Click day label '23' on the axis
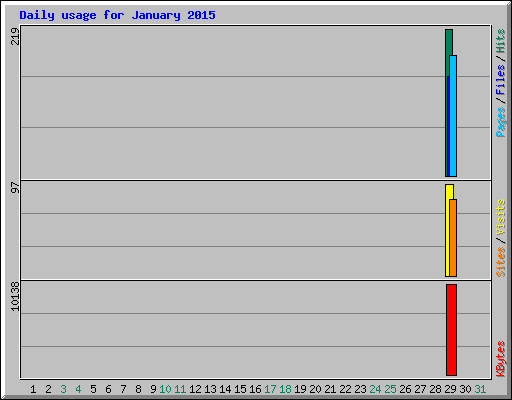Viewport: 512px width, 400px height. click(360, 389)
